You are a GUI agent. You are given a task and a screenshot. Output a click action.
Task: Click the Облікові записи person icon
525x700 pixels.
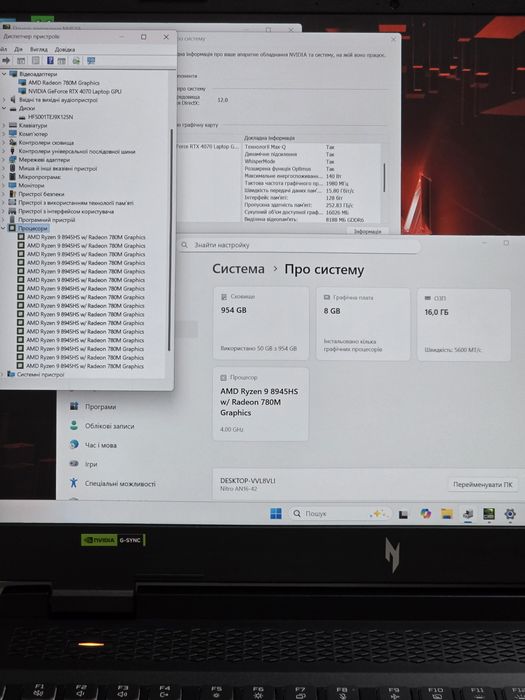tap(74, 425)
